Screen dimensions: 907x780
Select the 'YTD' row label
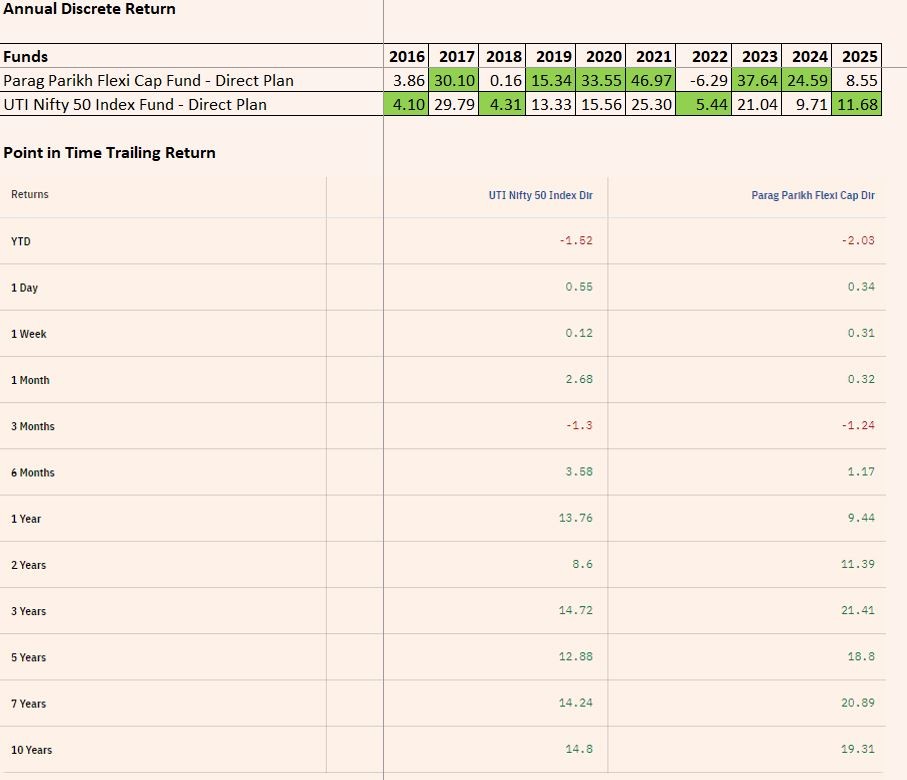(21, 241)
